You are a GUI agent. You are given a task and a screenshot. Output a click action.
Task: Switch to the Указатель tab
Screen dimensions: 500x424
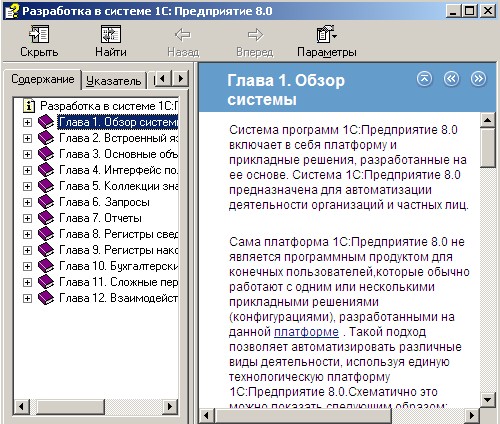[x=113, y=81]
